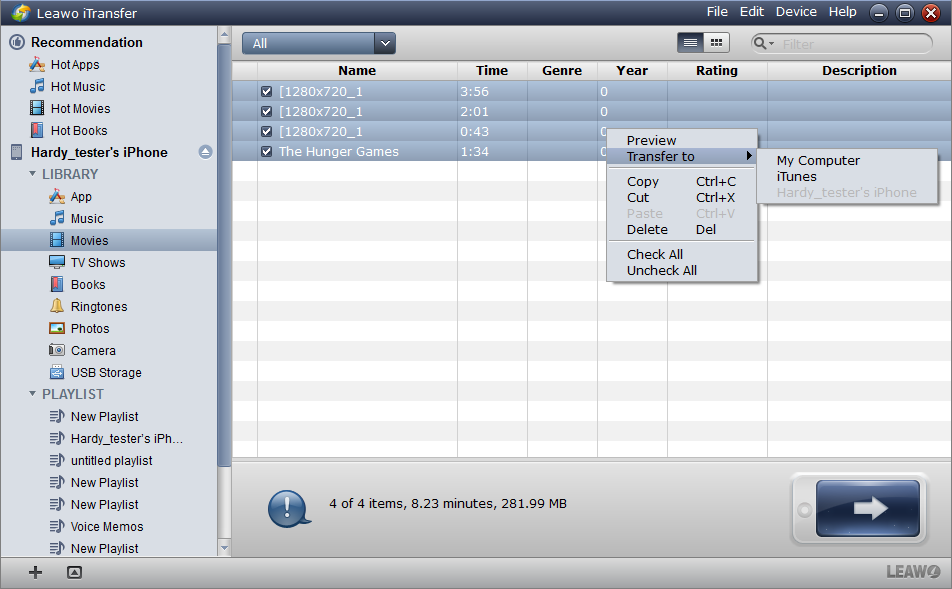This screenshot has width=952, height=589.
Task: Click the sidebar scrollbar up arrow
Action: [x=224, y=35]
